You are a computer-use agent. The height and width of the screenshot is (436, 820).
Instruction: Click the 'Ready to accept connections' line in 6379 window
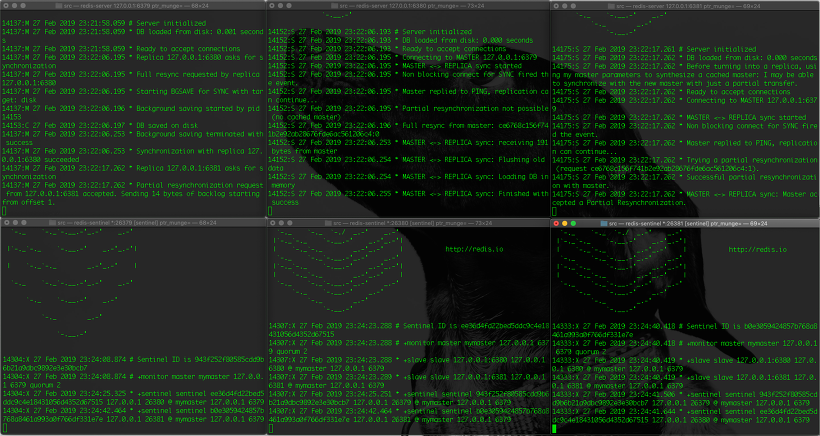tap(121, 49)
